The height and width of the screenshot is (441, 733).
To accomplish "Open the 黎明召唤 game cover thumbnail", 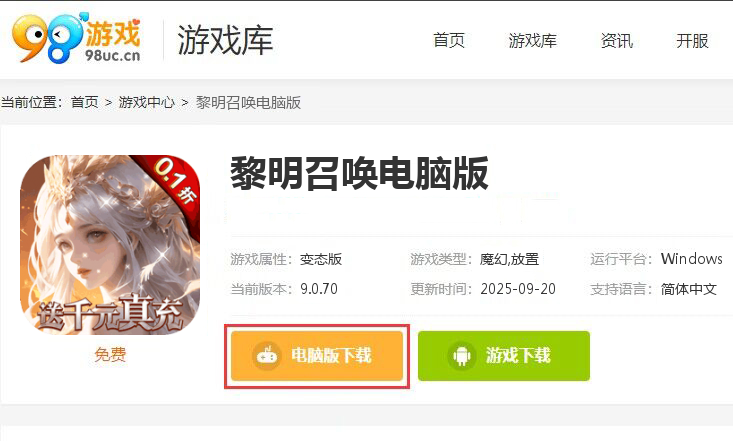I will pyautogui.click(x=110, y=245).
